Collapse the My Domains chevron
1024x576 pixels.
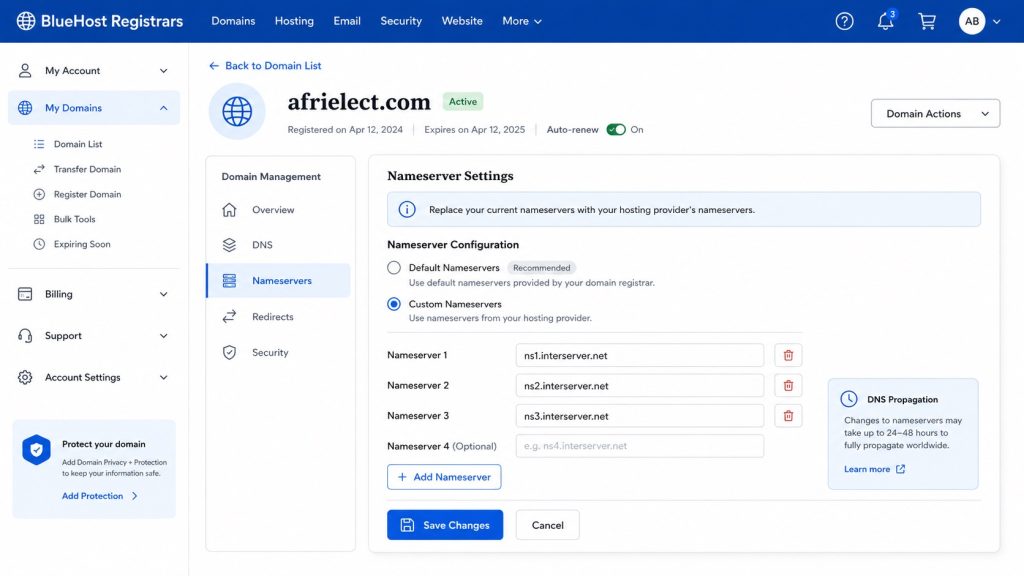pos(163,108)
